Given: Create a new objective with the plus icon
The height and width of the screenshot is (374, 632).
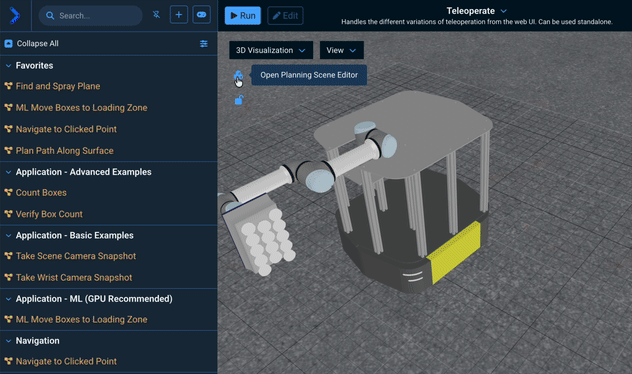Looking at the screenshot, I should pyautogui.click(x=179, y=15).
